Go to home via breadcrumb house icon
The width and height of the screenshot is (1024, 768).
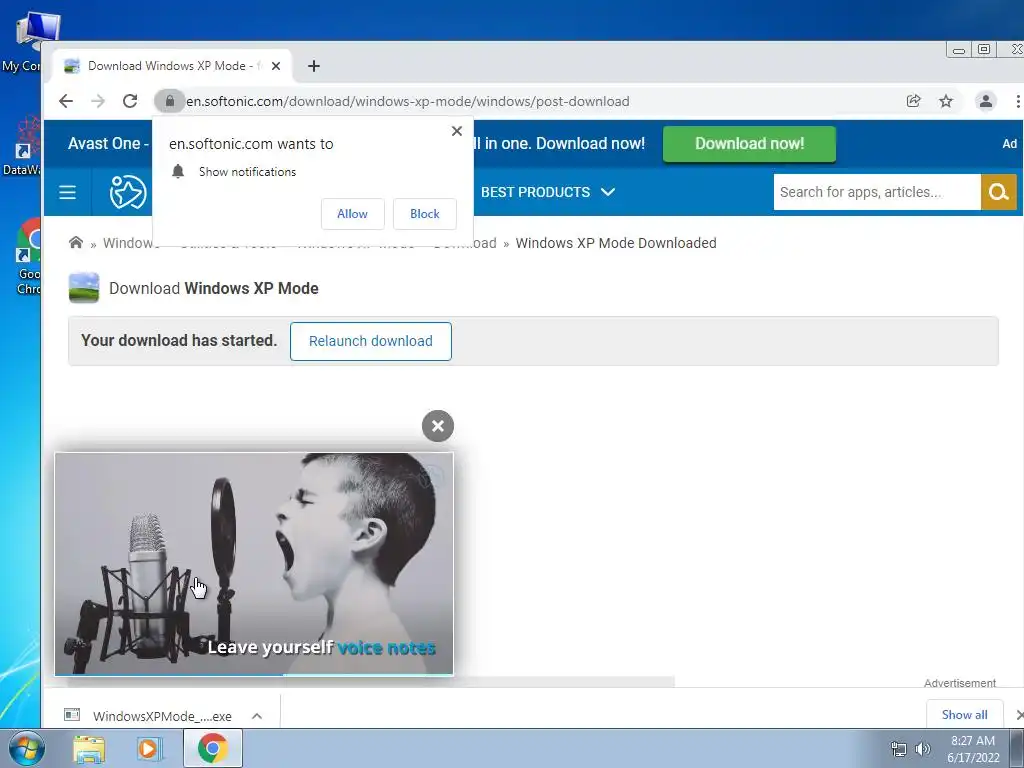(76, 242)
